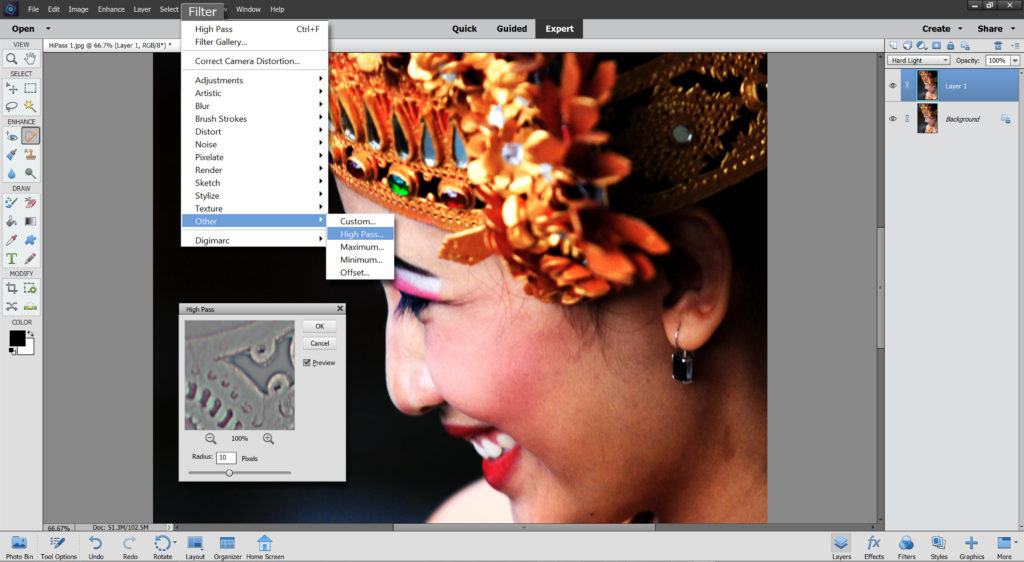1024x562 pixels.
Task: Open the Organizer from the bottom bar
Action: point(227,544)
